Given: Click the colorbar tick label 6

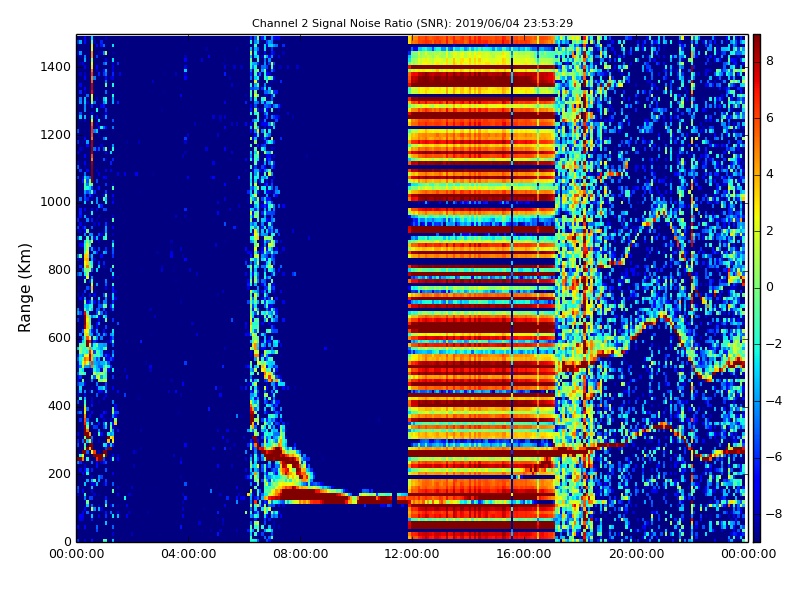Looking at the screenshot, I should (x=770, y=118).
